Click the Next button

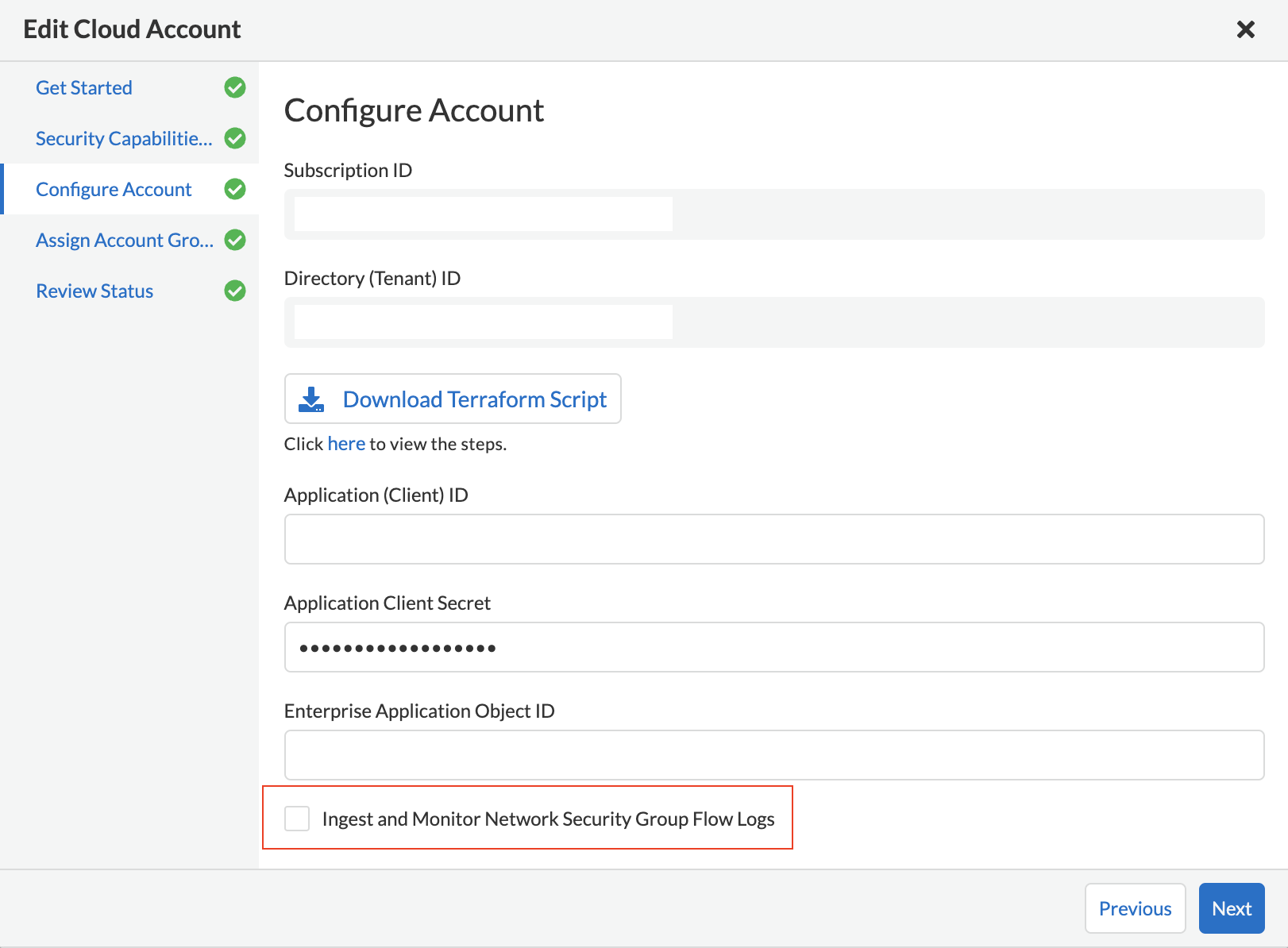pyautogui.click(x=1231, y=908)
